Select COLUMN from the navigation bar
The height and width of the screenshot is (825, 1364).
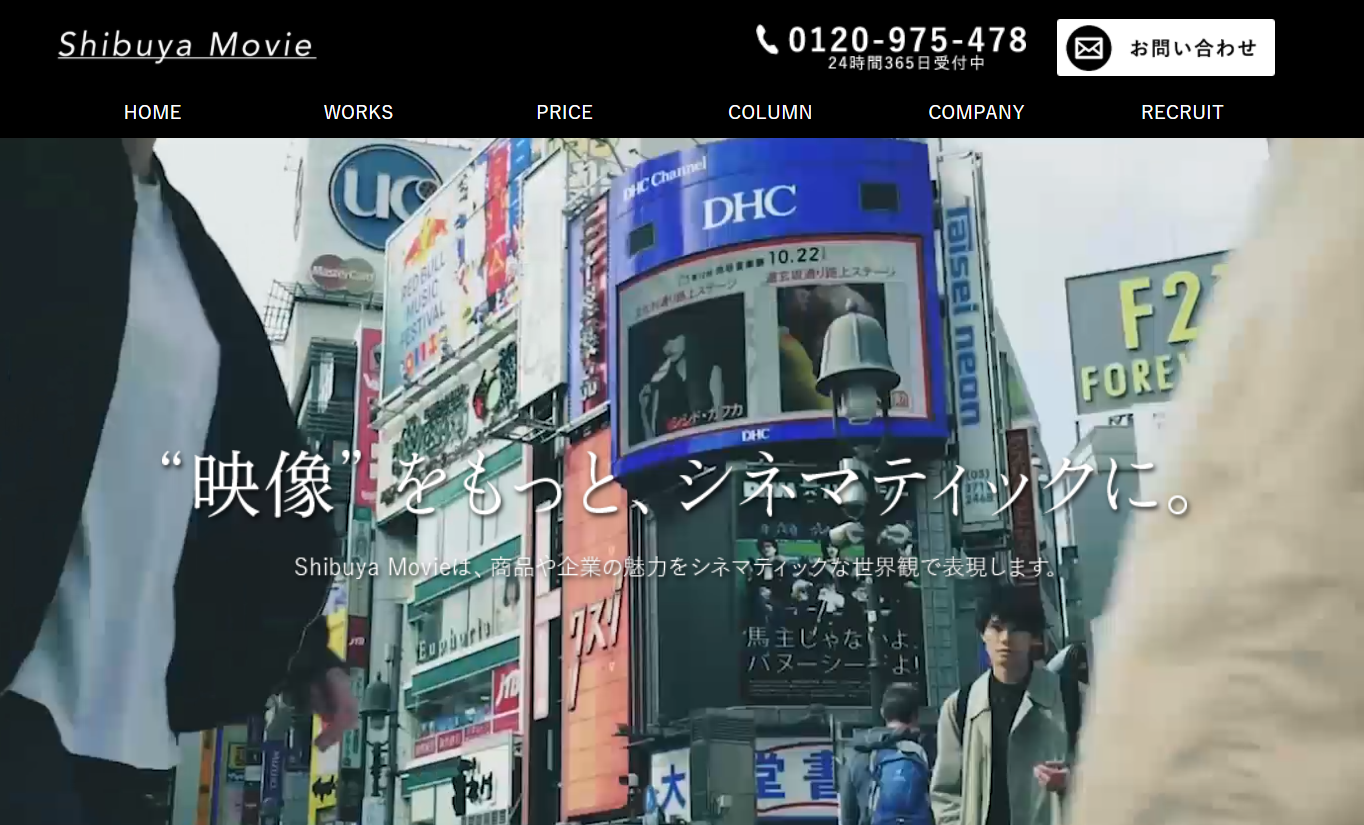tap(770, 112)
